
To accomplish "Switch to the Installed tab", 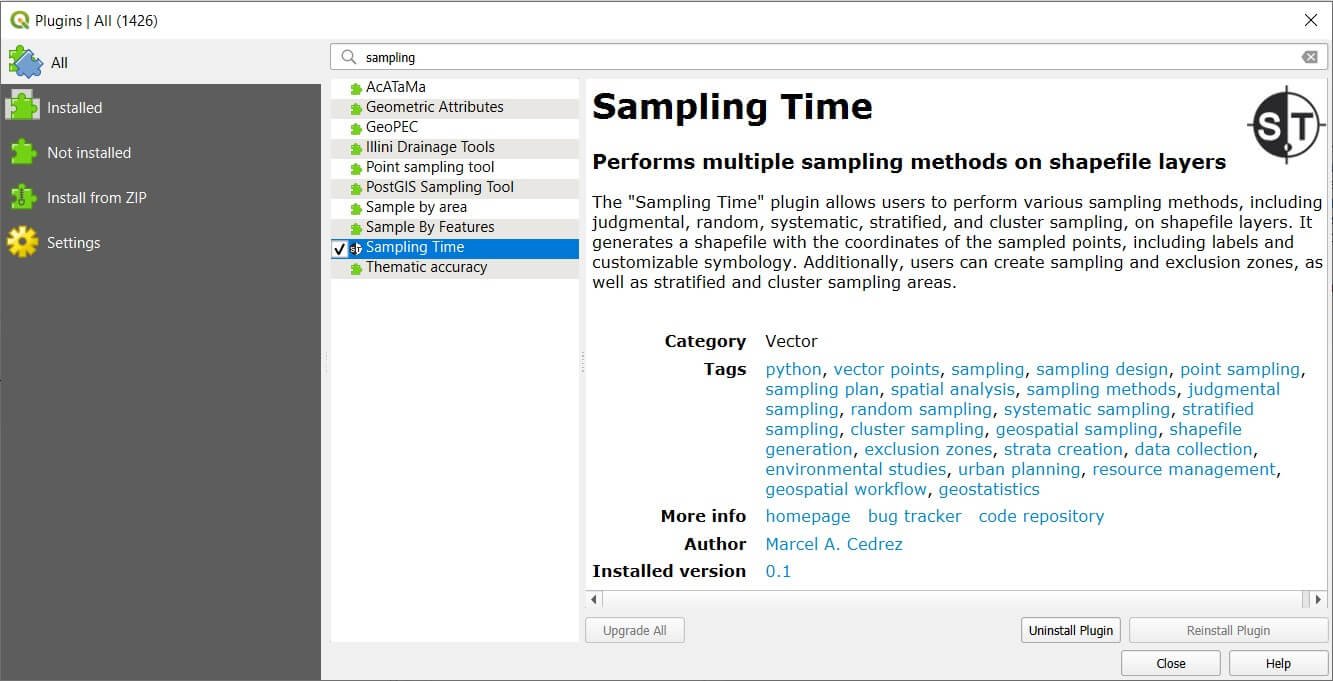I will (160, 107).
